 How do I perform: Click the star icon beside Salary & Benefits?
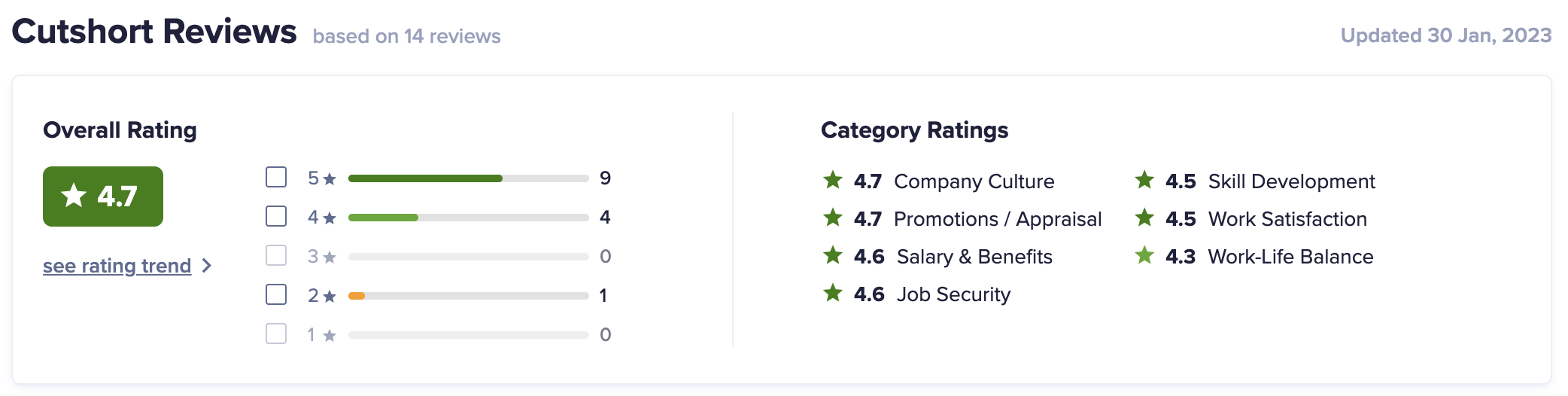click(x=832, y=255)
